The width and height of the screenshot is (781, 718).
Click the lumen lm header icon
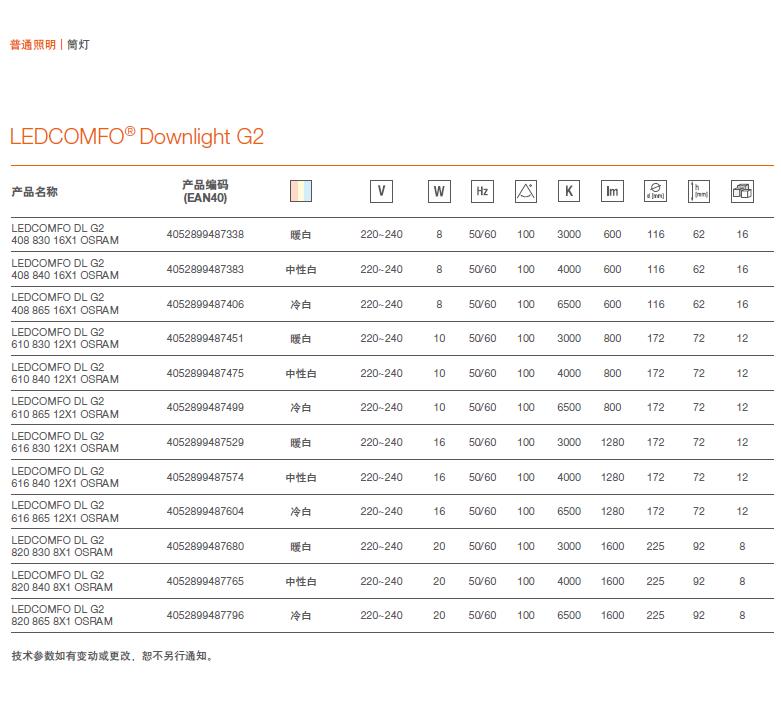click(x=612, y=191)
